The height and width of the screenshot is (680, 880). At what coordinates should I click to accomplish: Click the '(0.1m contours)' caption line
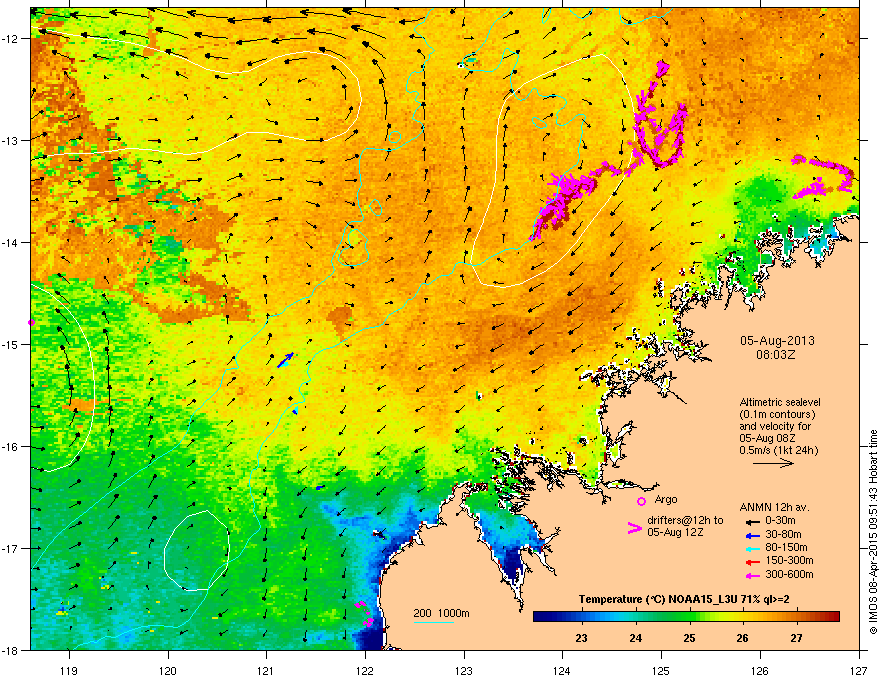[777, 415]
